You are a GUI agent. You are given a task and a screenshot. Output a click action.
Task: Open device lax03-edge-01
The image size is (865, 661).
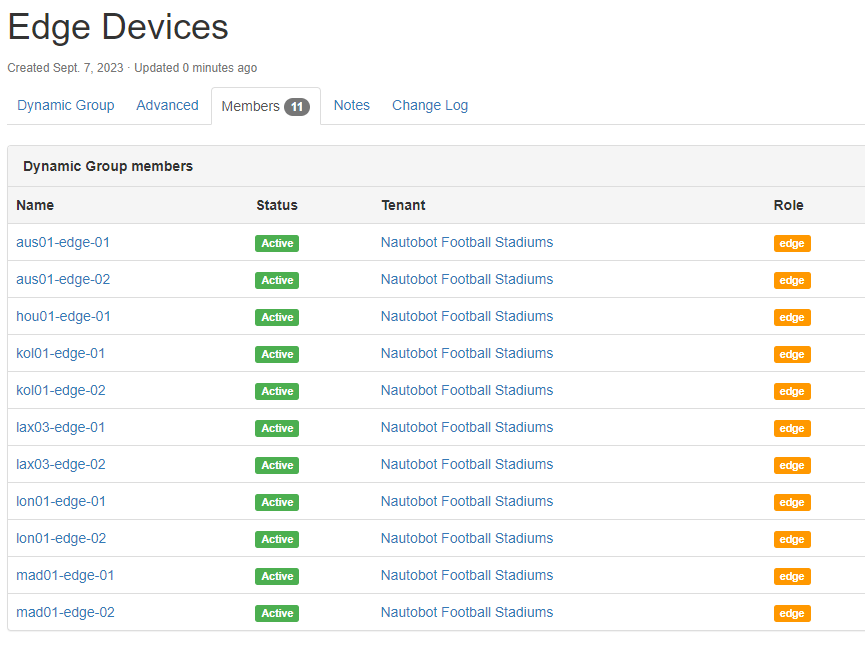[61, 427]
